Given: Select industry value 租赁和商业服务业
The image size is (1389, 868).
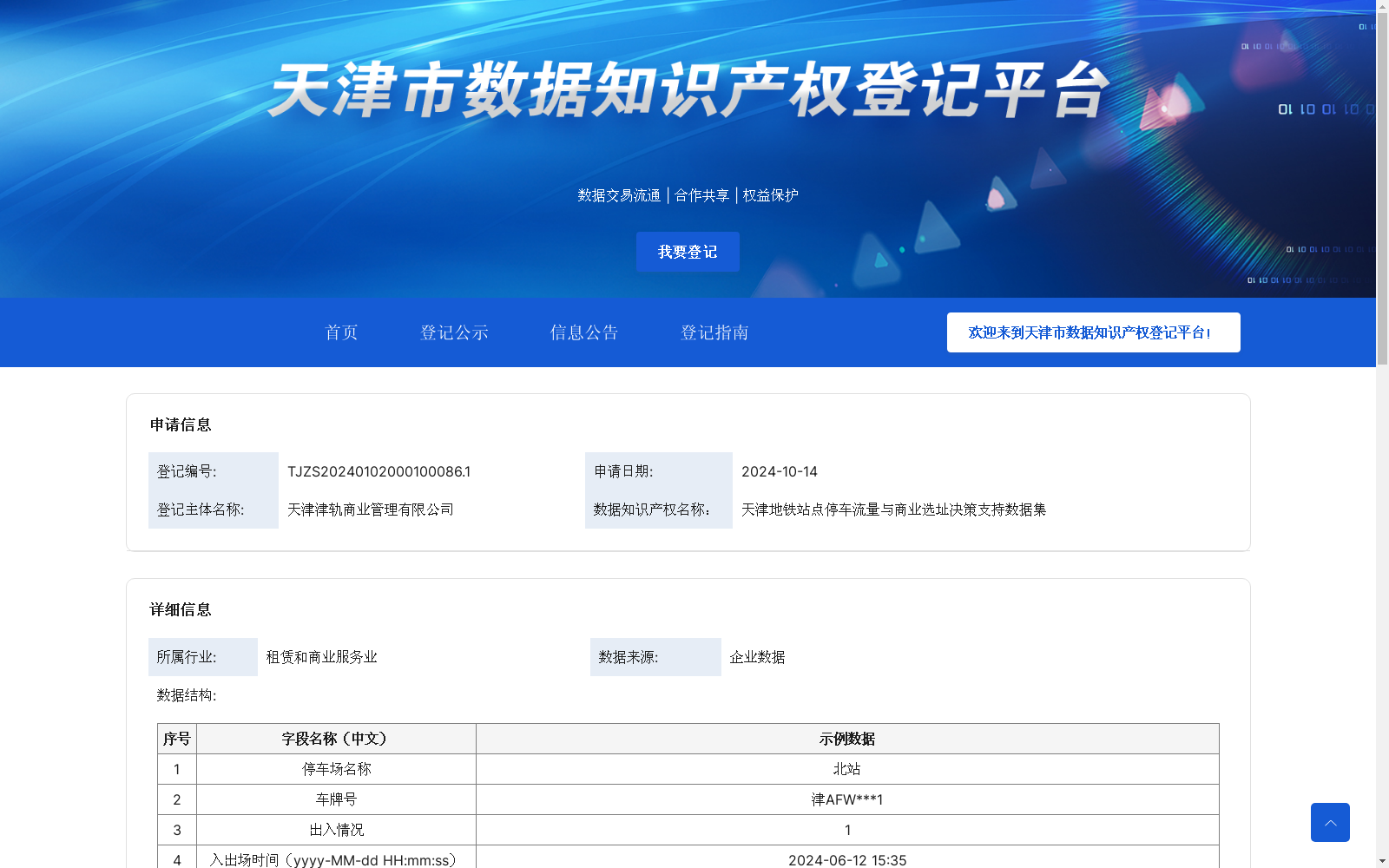Looking at the screenshot, I should tap(322, 657).
